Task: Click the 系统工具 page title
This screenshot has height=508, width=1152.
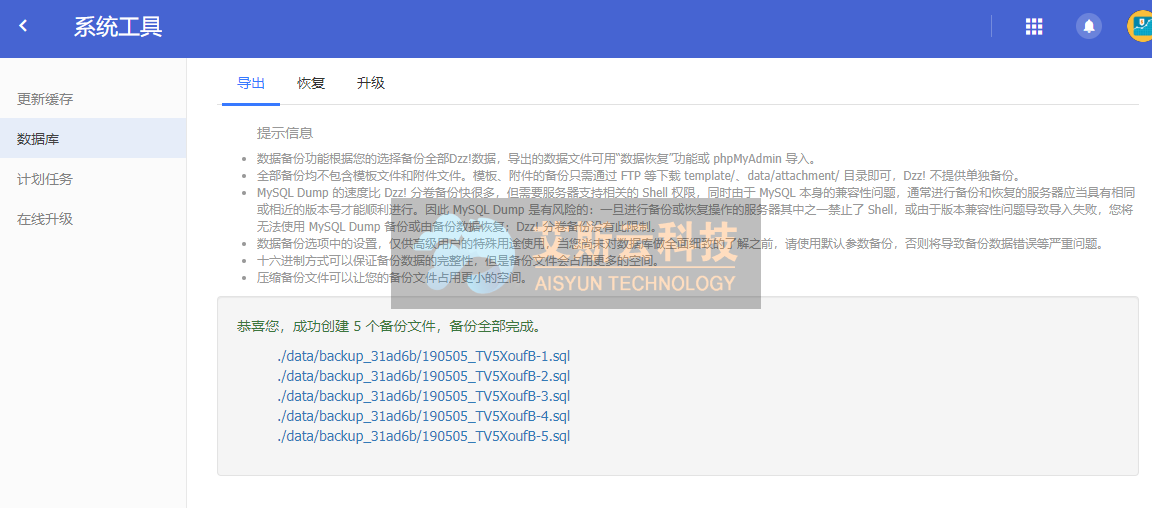Action: (x=118, y=27)
